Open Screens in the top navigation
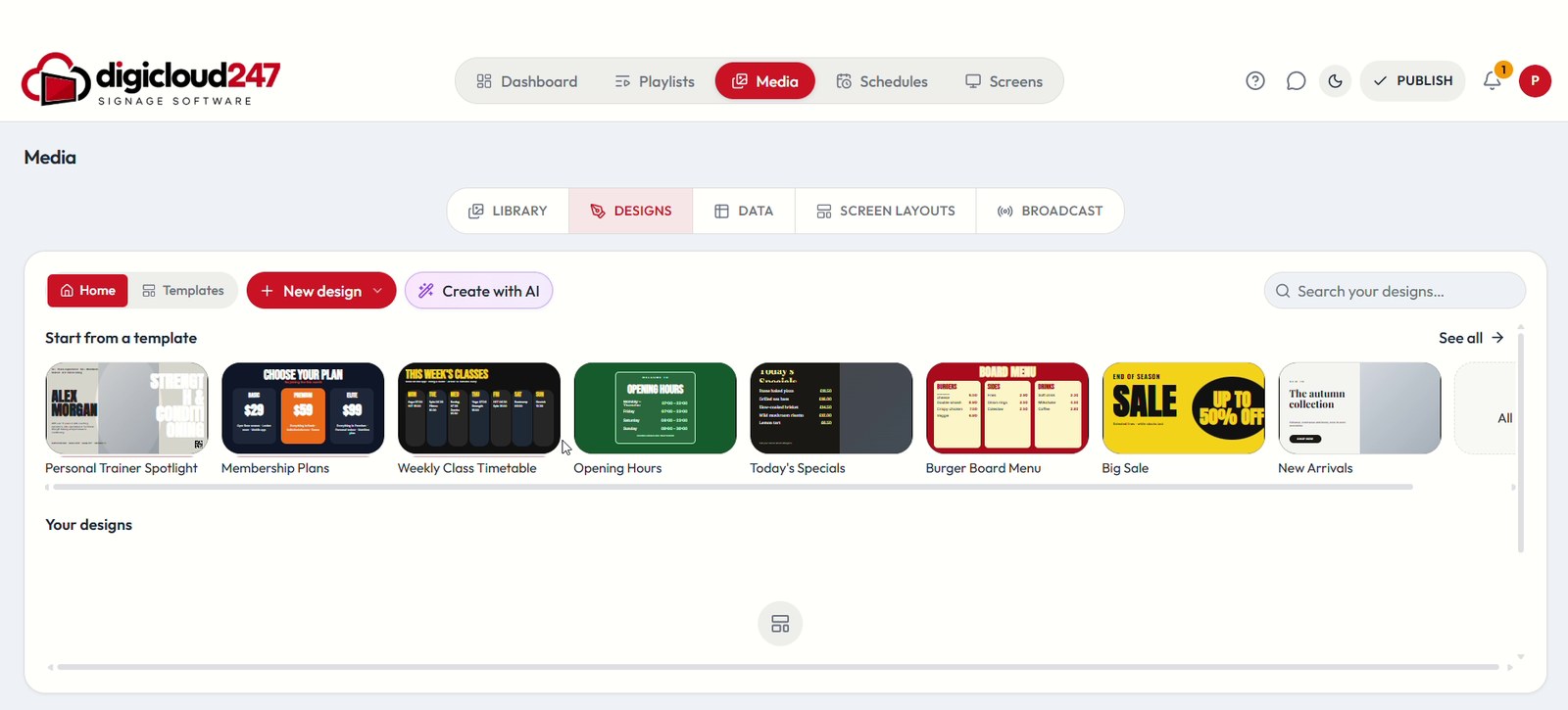Viewport: 1568px width, 710px height. click(1004, 81)
